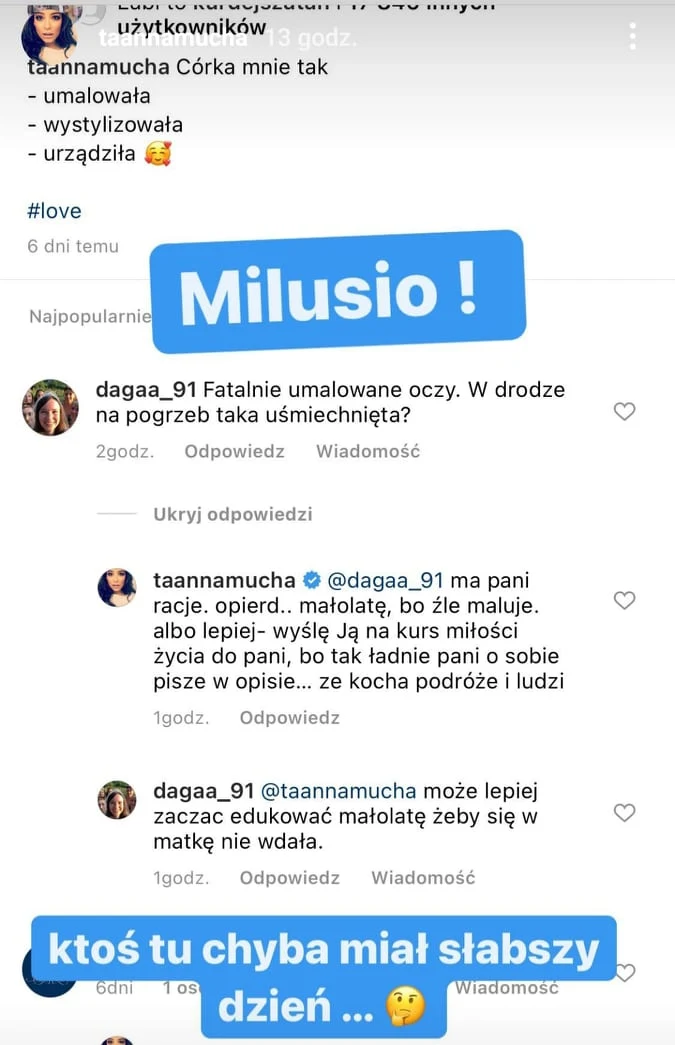Screen dimensions: 675x1045
Task: Tap the #love hashtag
Action: tap(55, 211)
